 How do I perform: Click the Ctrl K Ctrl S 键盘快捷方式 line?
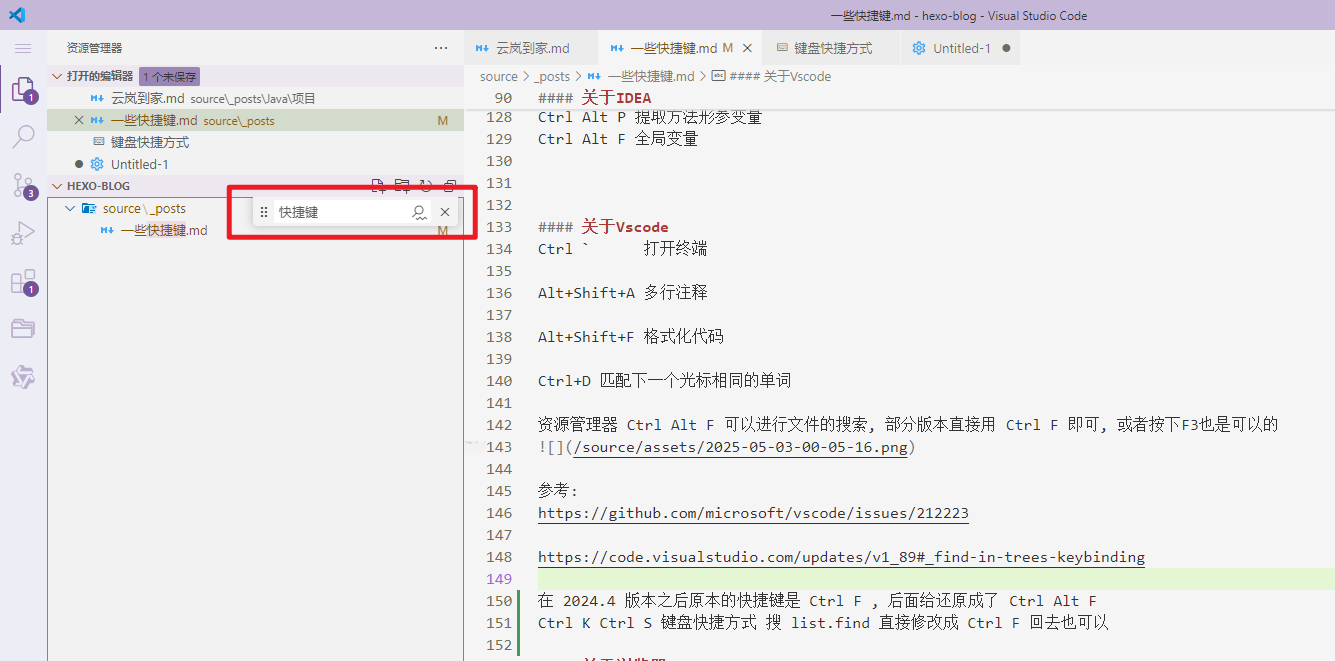(x=823, y=623)
